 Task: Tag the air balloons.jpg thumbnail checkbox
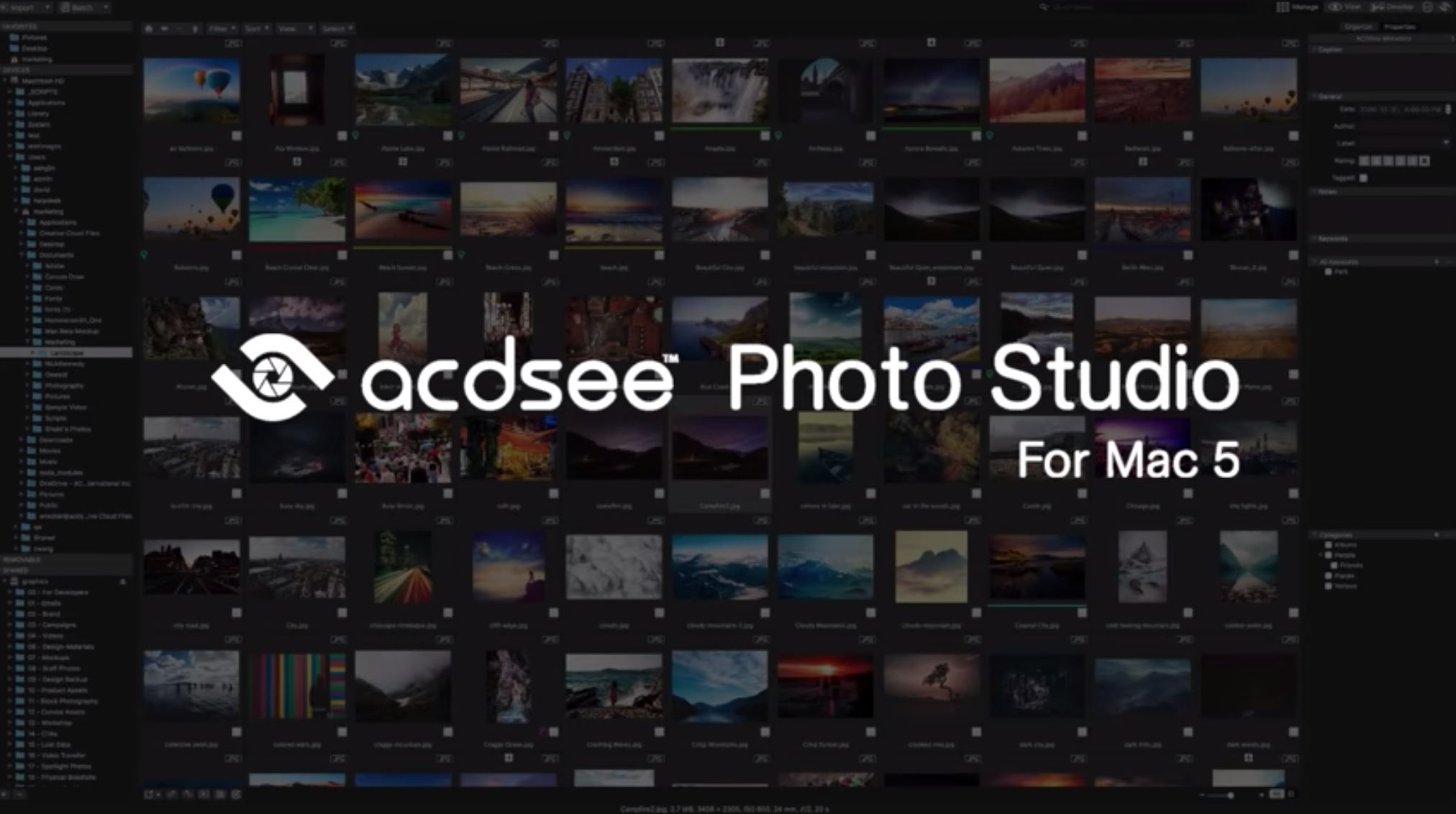[x=236, y=136]
